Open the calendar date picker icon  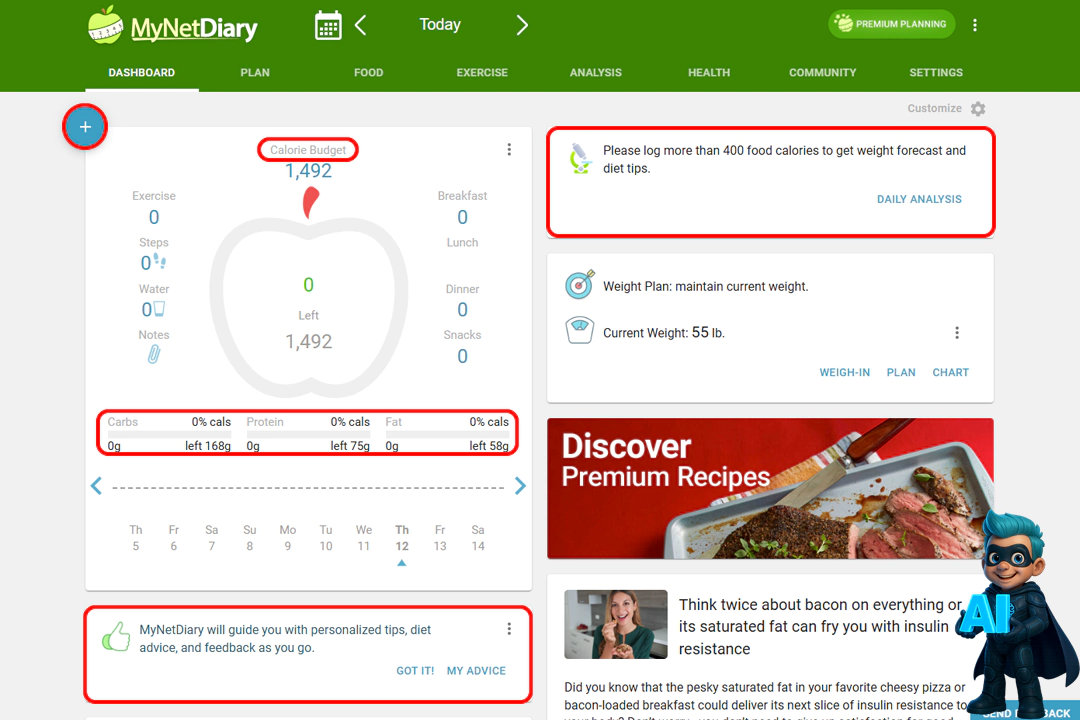(x=328, y=24)
